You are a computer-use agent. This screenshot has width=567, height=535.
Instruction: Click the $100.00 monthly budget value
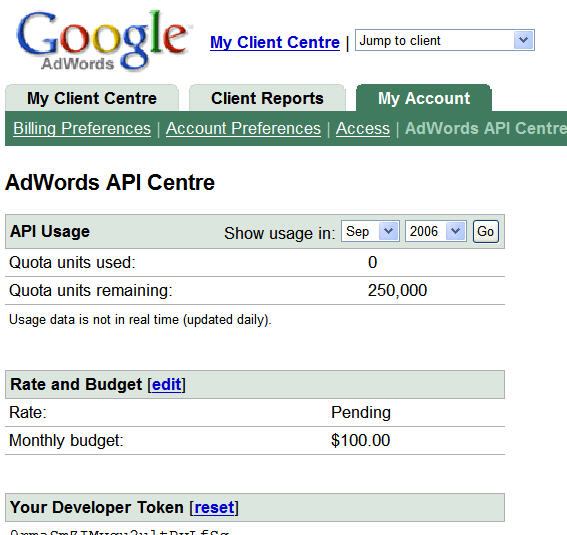[361, 440]
